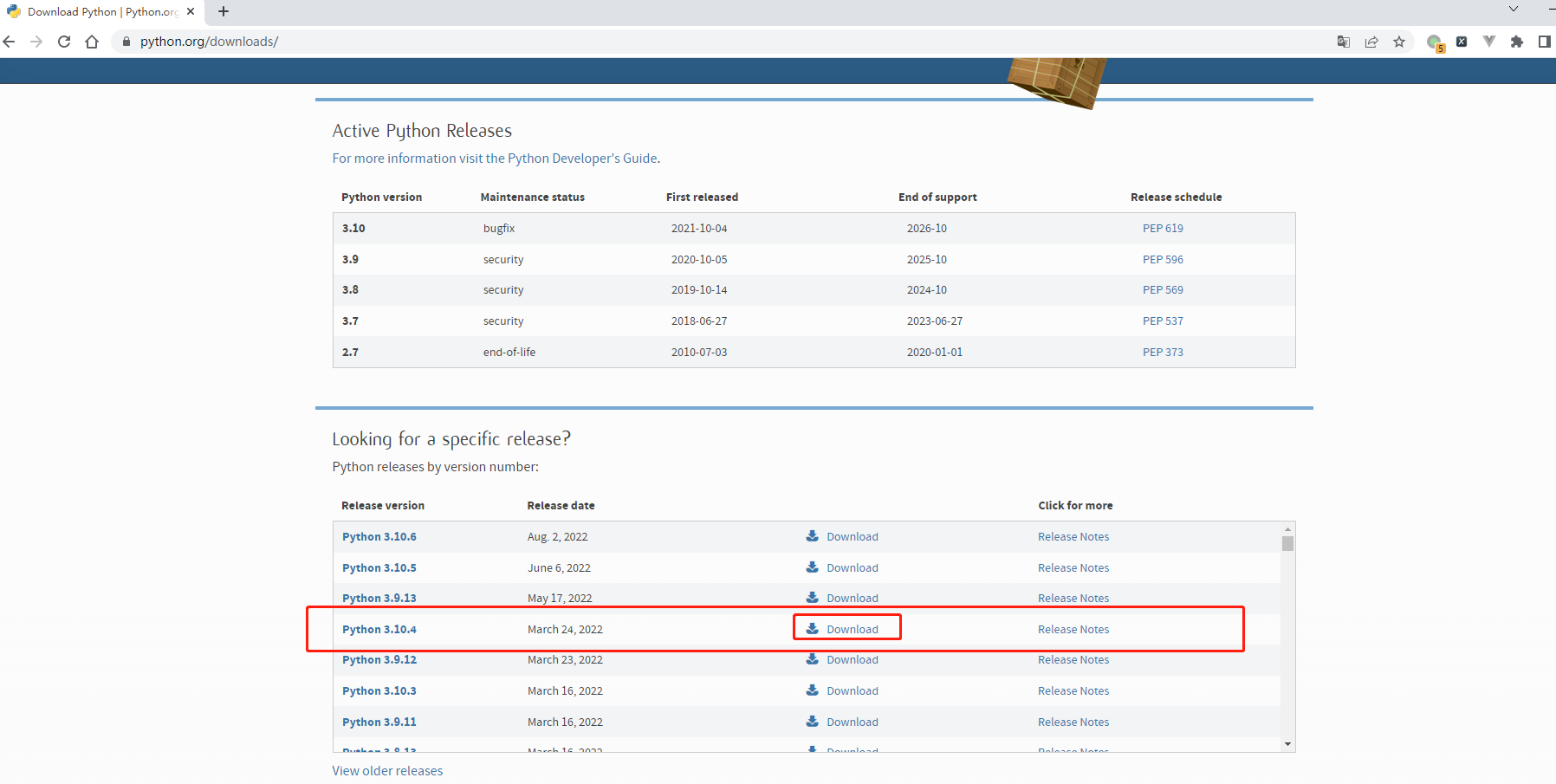This screenshot has height=784, width=1556.
Task: Open the PEP 537 release schedule link
Action: tap(1163, 321)
